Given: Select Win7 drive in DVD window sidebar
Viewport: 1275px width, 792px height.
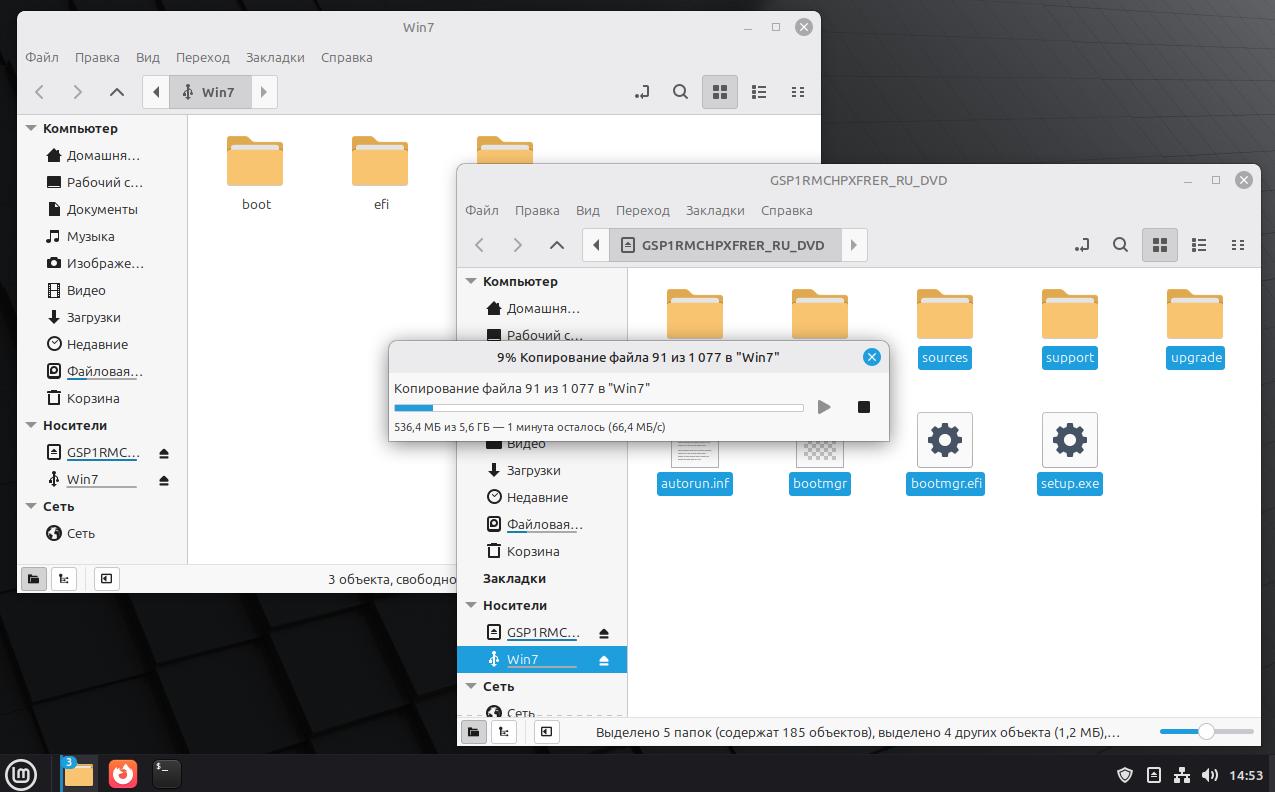Looking at the screenshot, I should [542, 660].
